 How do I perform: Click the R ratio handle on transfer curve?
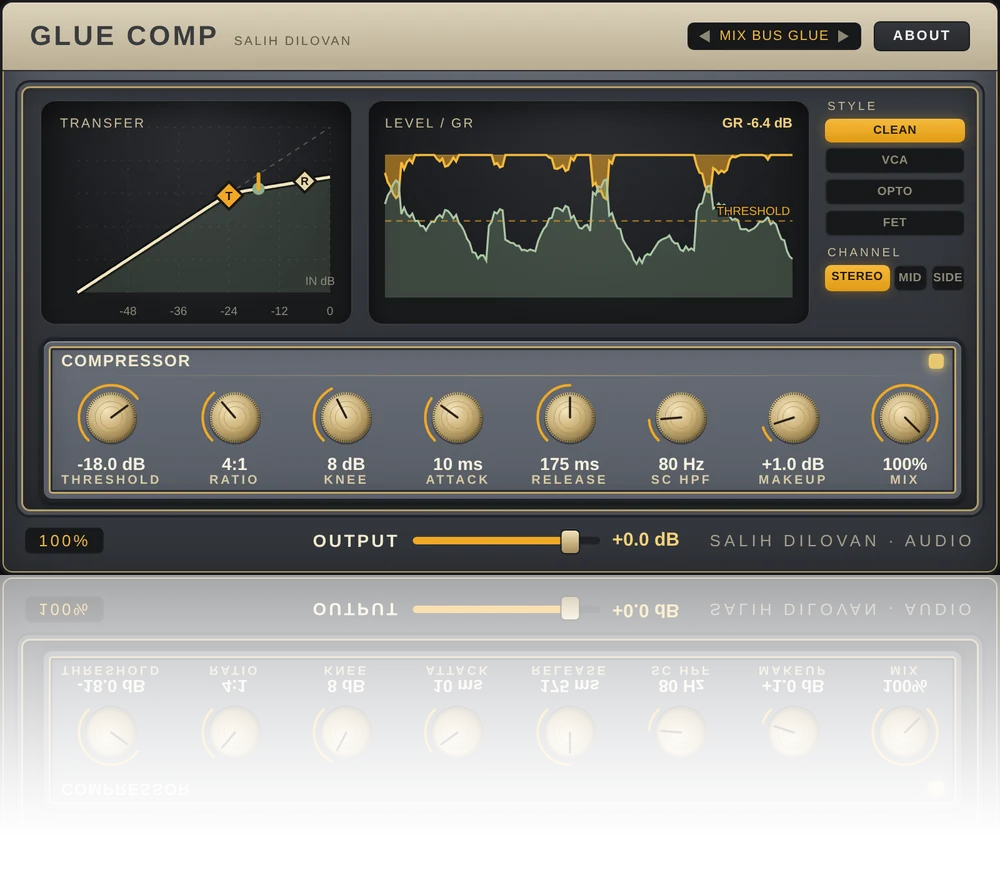(304, 181)
